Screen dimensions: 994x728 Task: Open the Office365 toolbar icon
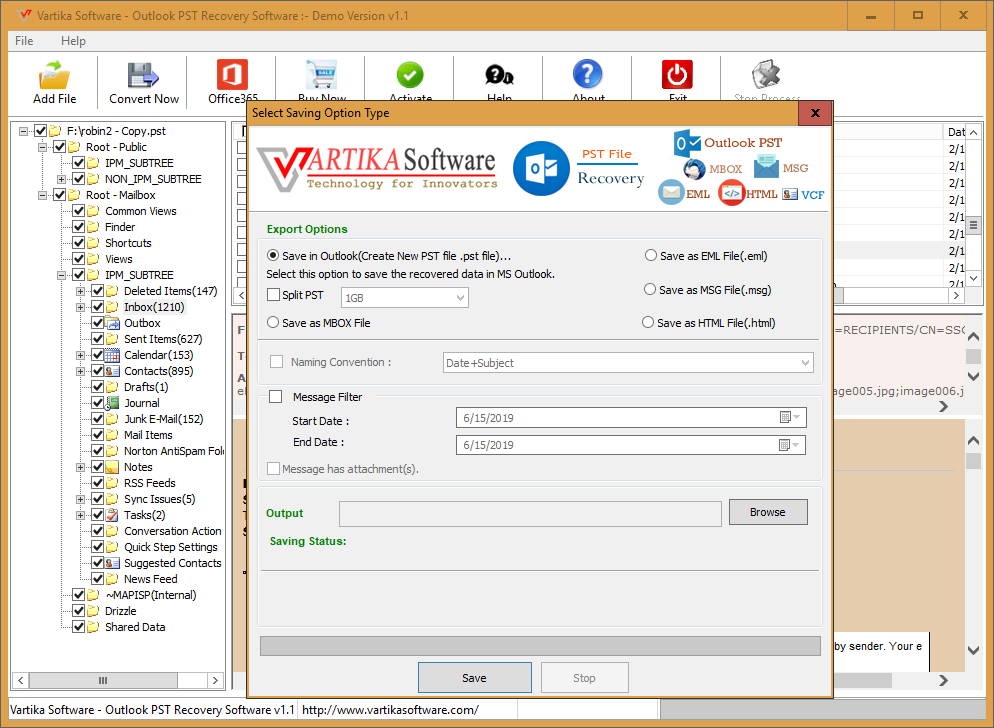[x=232, y=75]
